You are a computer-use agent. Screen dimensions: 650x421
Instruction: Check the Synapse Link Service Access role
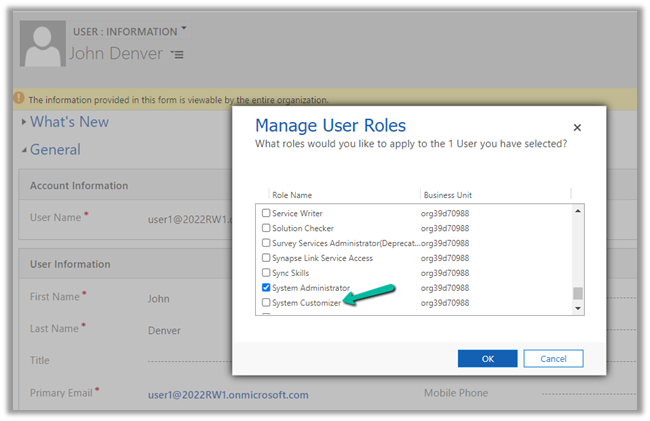point(266,258)
